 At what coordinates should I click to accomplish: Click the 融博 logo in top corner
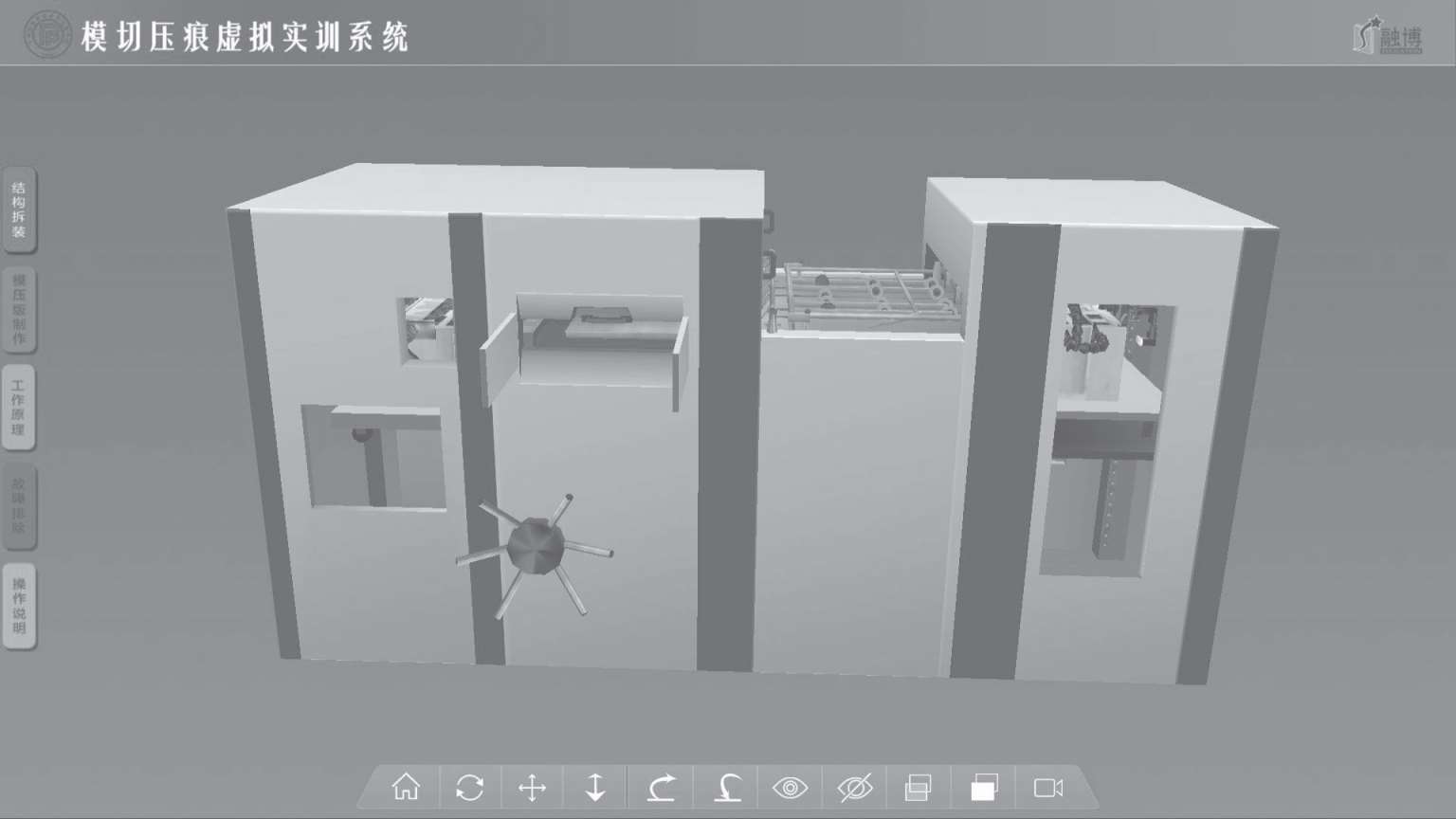(1389, 37)
